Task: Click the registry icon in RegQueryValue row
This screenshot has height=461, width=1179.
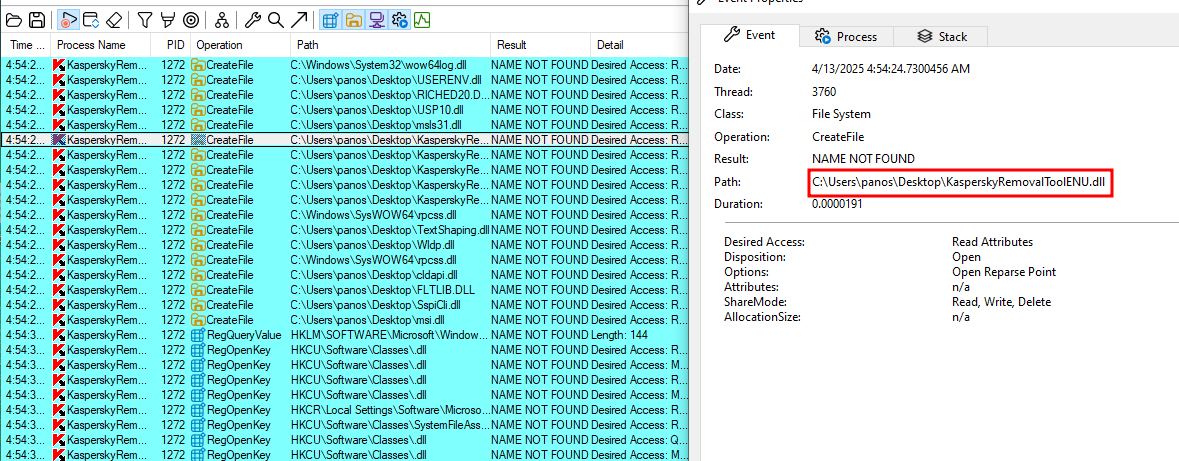Action: (x=199, y=335)
